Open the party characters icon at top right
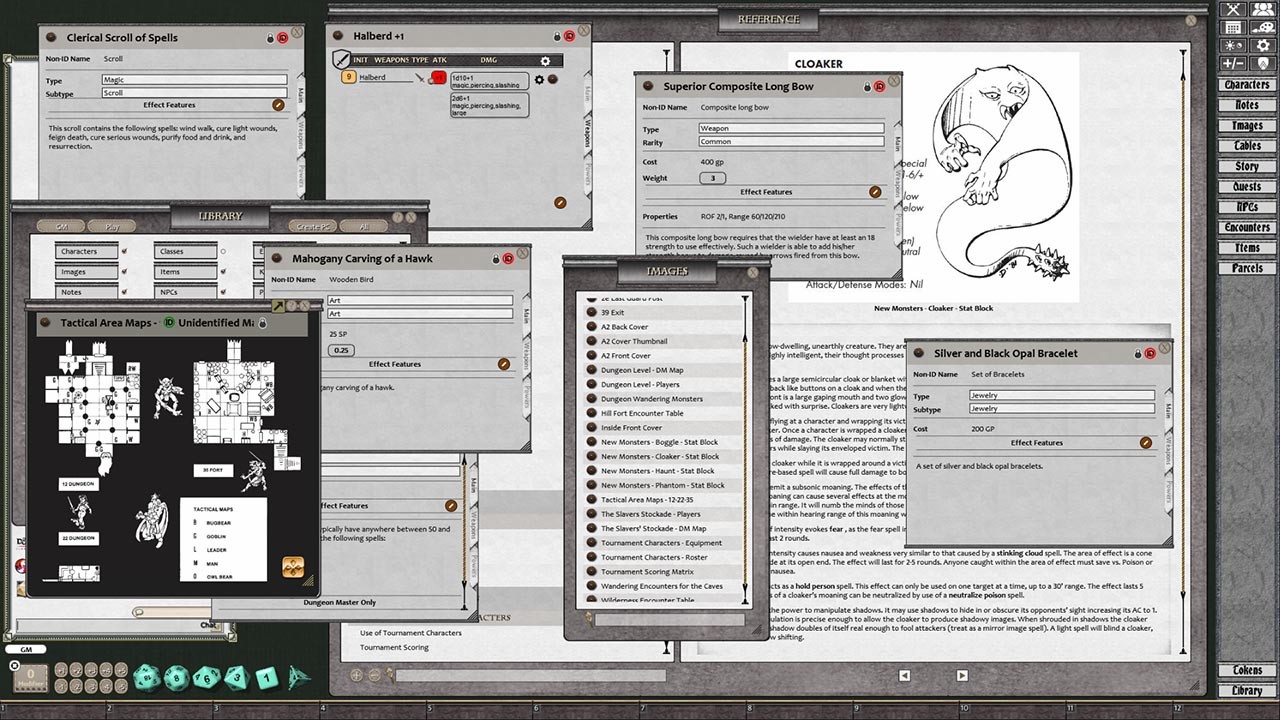Image resolution: width=1280 pixels, height=720 pixels. pos(1262,10)
